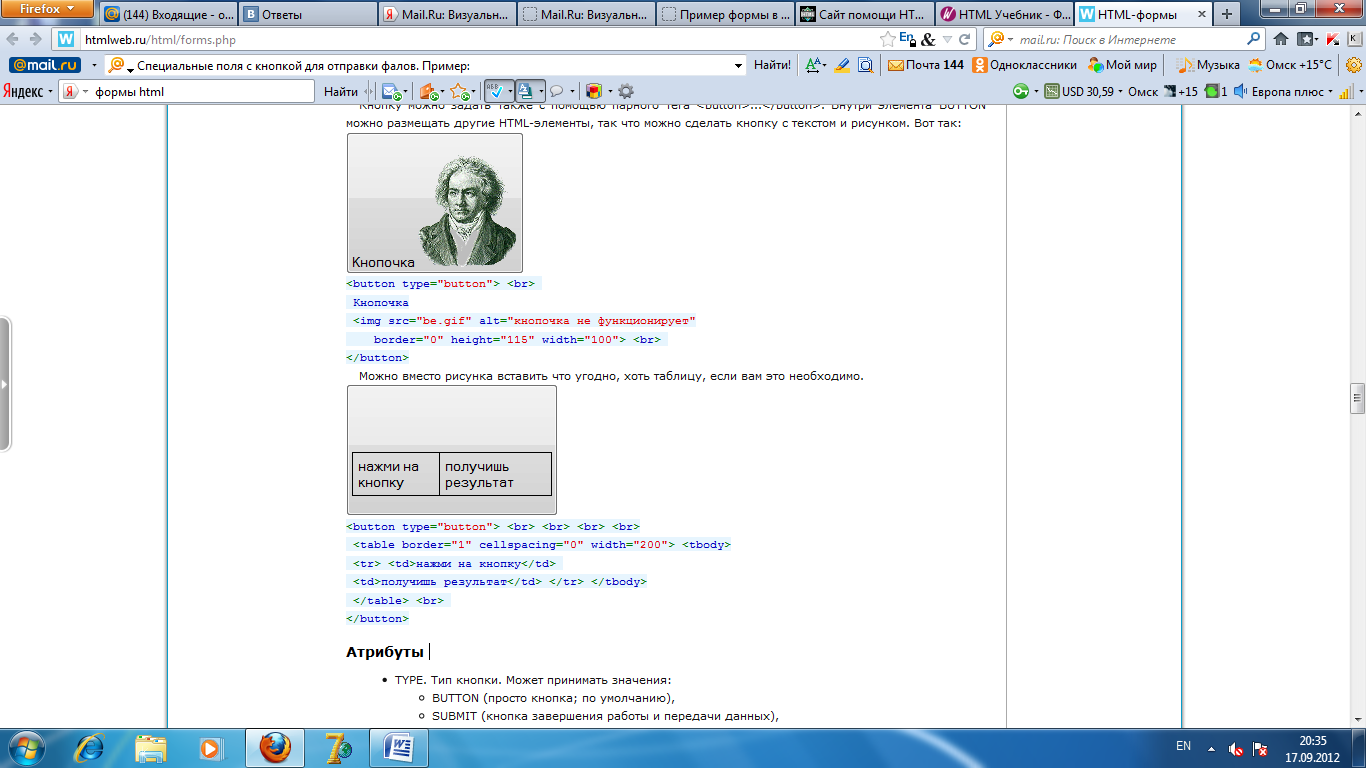This screenshot has width=1366, height=768.
Task: Click the нажми на кнопку table button
Action: 452,450
